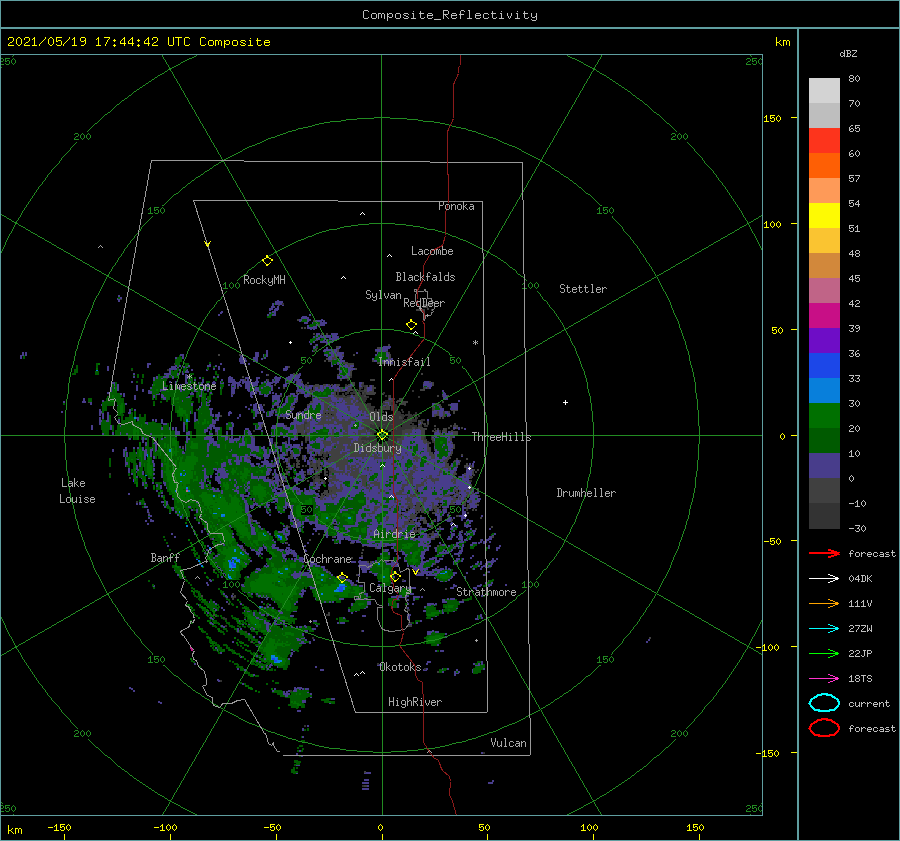Click the Composite_Reflectivity title
This screenshot has width=900, height=841.
pyautogui.click(x=450, y=15)
